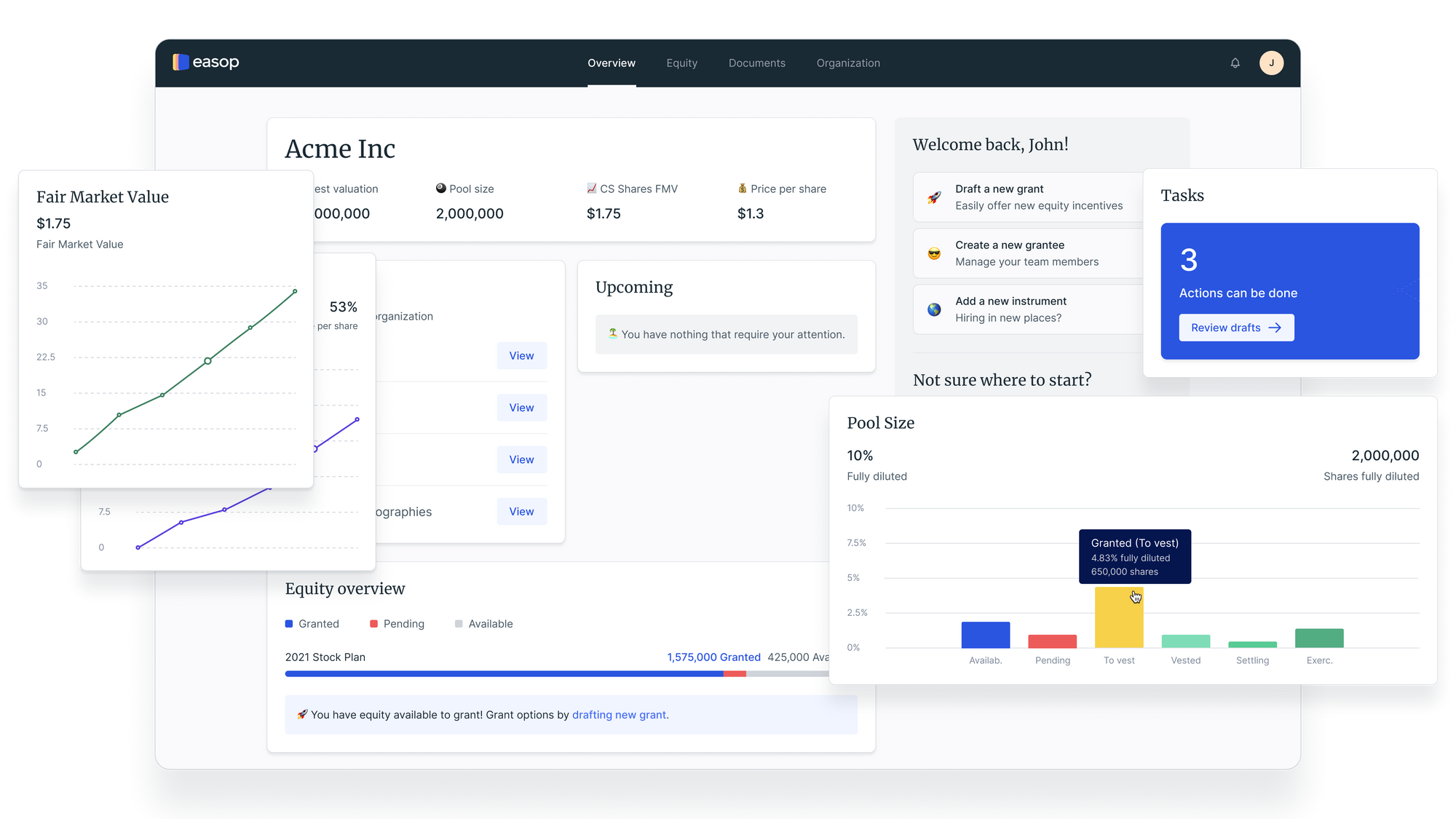Click the 2021 Stock Plan progress bar
Image resolution: width=1456 pixels, height=819 pixels.
510,674
